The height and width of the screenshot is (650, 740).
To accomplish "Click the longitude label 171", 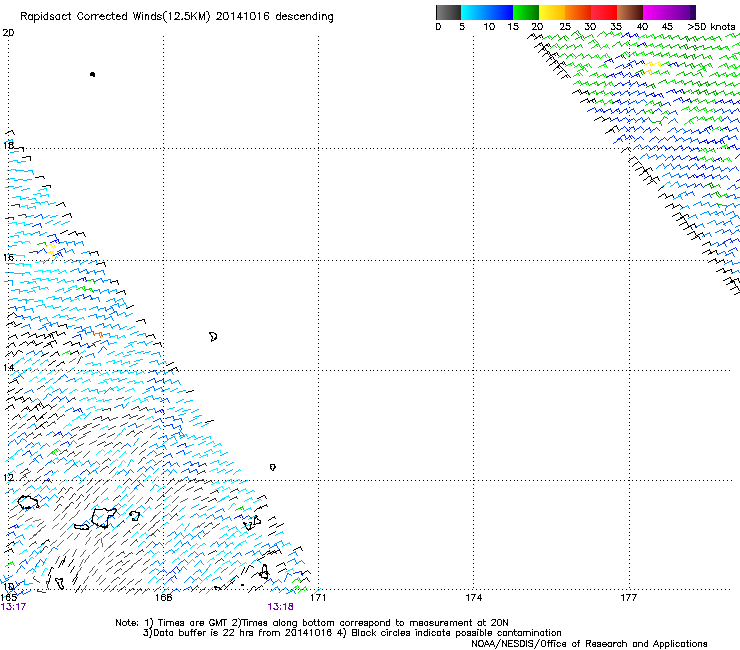I will tap(318, 598).
